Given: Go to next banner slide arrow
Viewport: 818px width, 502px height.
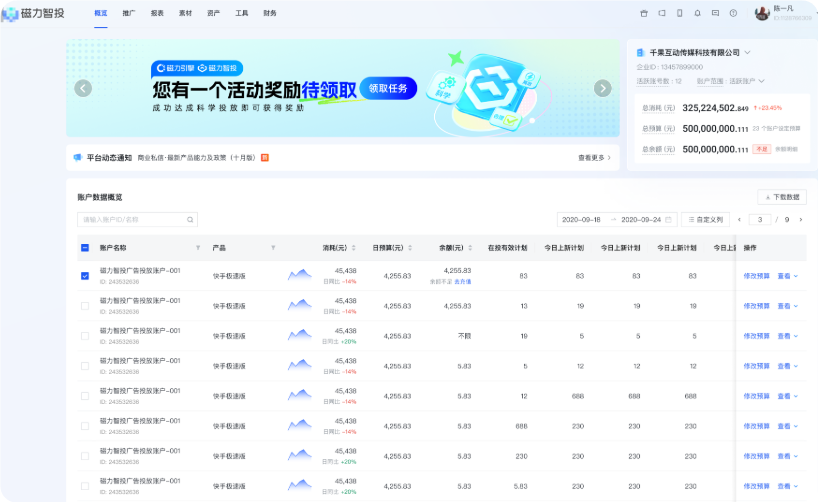Looking at the screenshot, I should (603, 88).
